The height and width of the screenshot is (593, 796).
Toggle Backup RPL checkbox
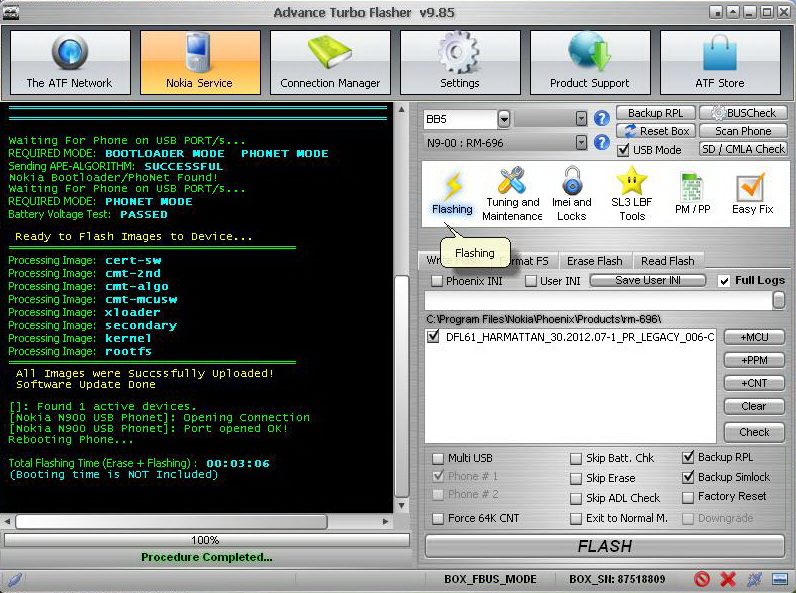(688, 457)
